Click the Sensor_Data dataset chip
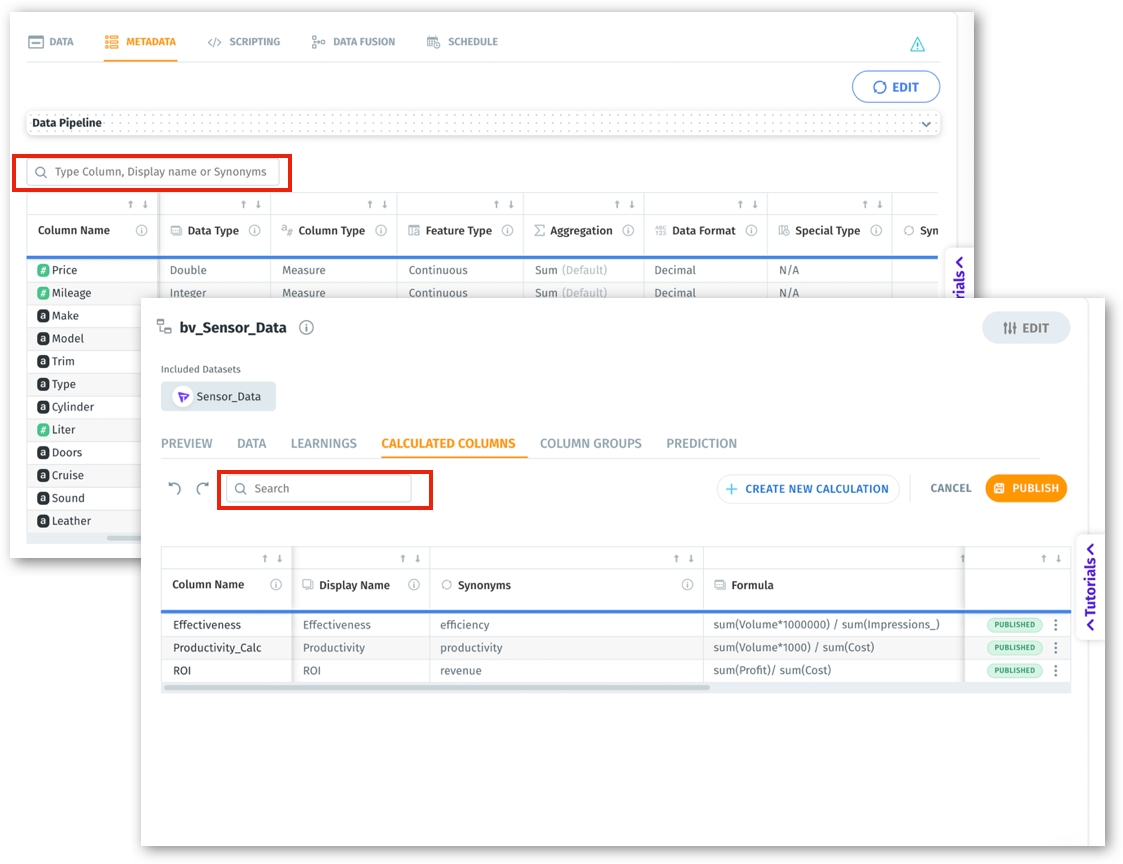Image resolution: width=1123 pixels, height=864 pixels. point(218,397)
